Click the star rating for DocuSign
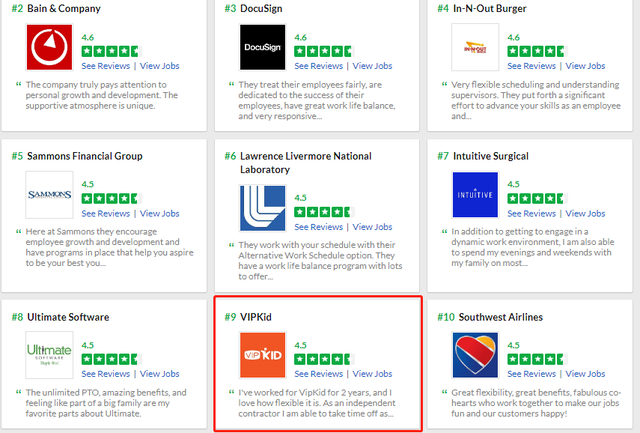 coord(324,51)
